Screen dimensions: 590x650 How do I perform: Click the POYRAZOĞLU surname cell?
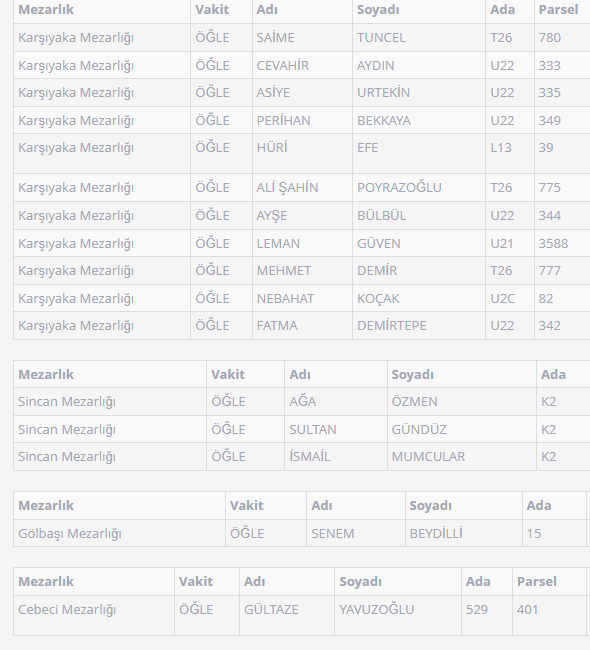(419, 188)
